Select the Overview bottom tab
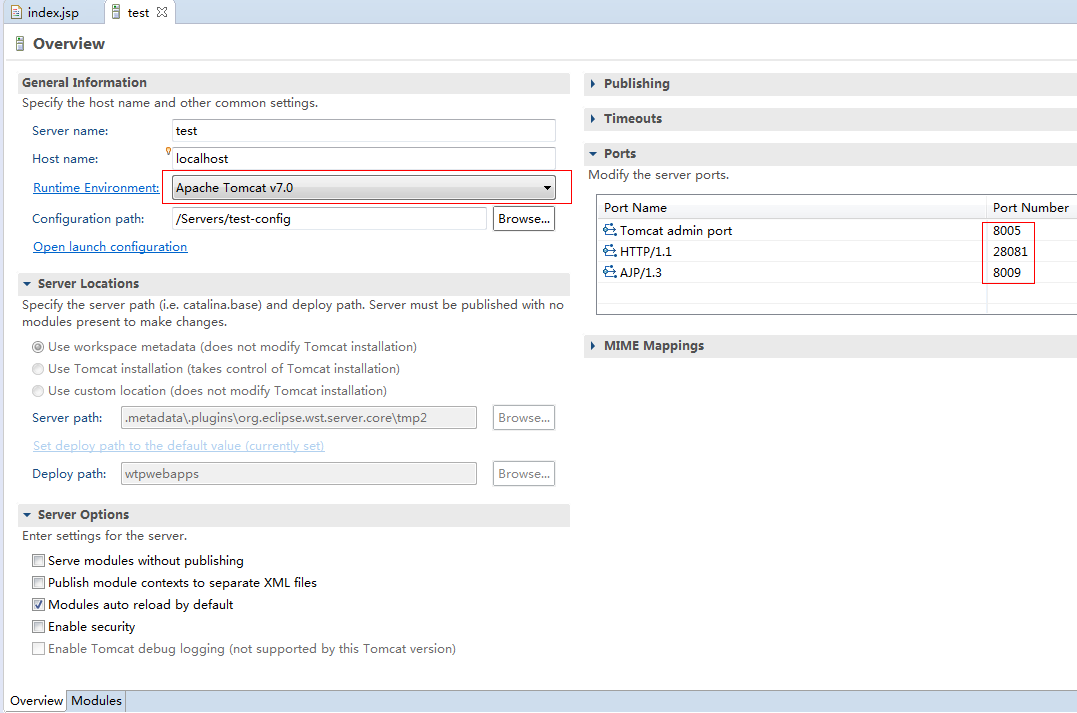 pos(36,701)
